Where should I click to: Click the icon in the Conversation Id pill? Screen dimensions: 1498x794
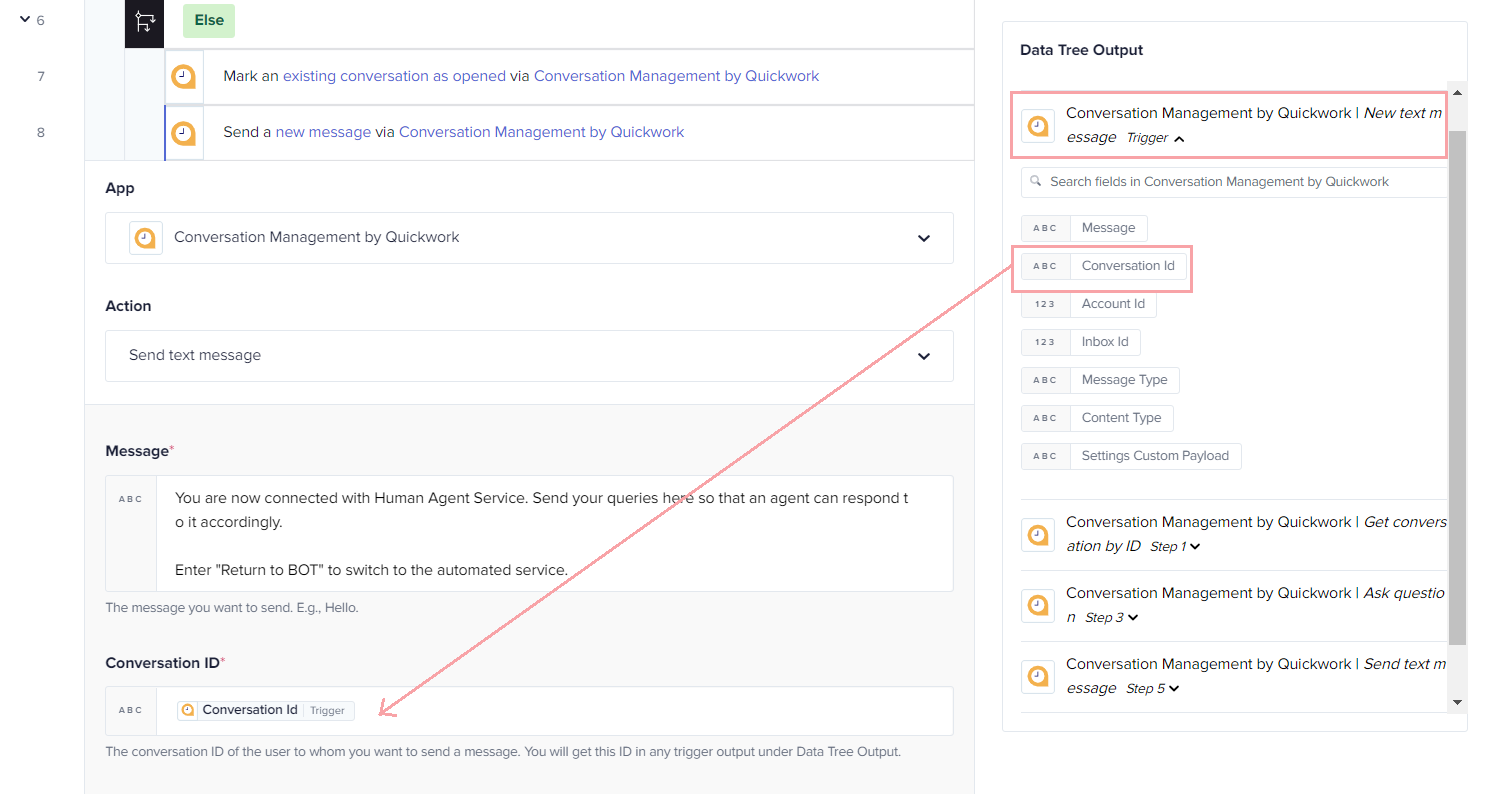(188, 710)
